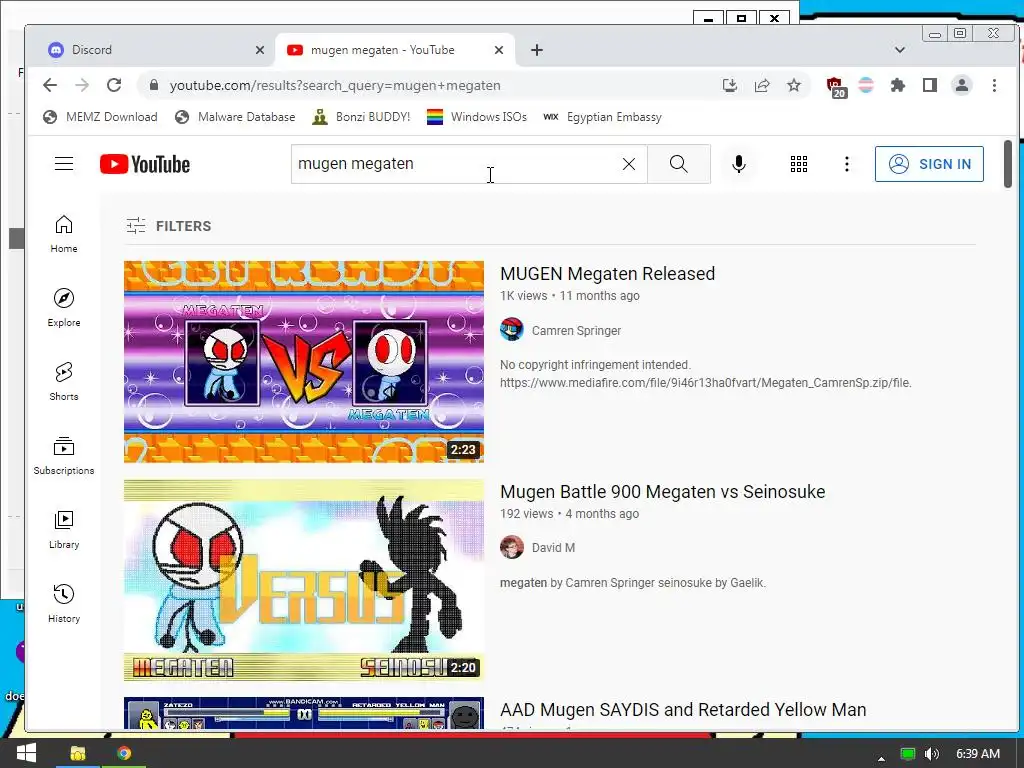Click Chrome icon in taskbar
Image resolution: width=1024 pixels, height=768 pixels.
click(123, 753)
